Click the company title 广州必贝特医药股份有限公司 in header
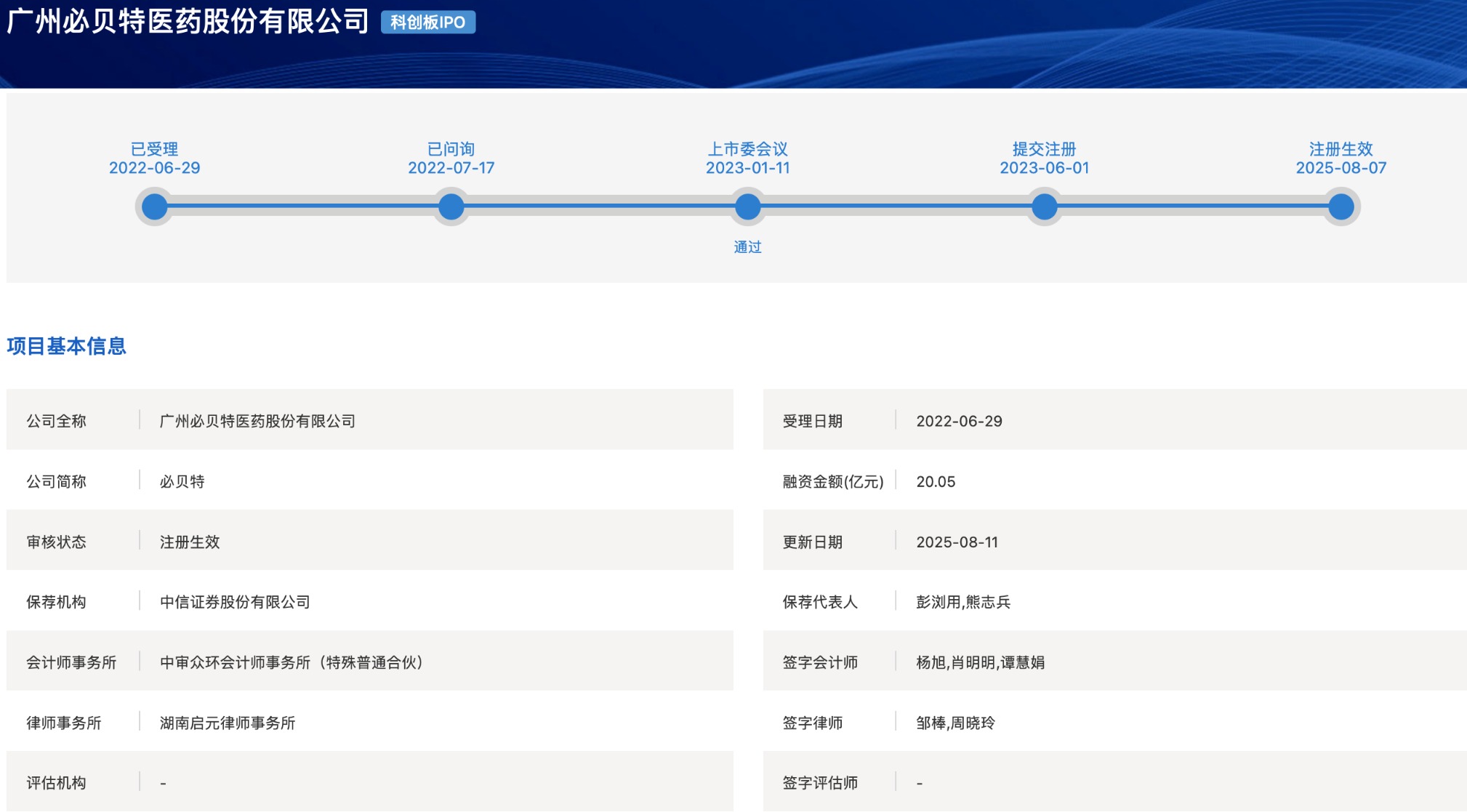The width and height of the screenshot is (1467, 812). 188,22
